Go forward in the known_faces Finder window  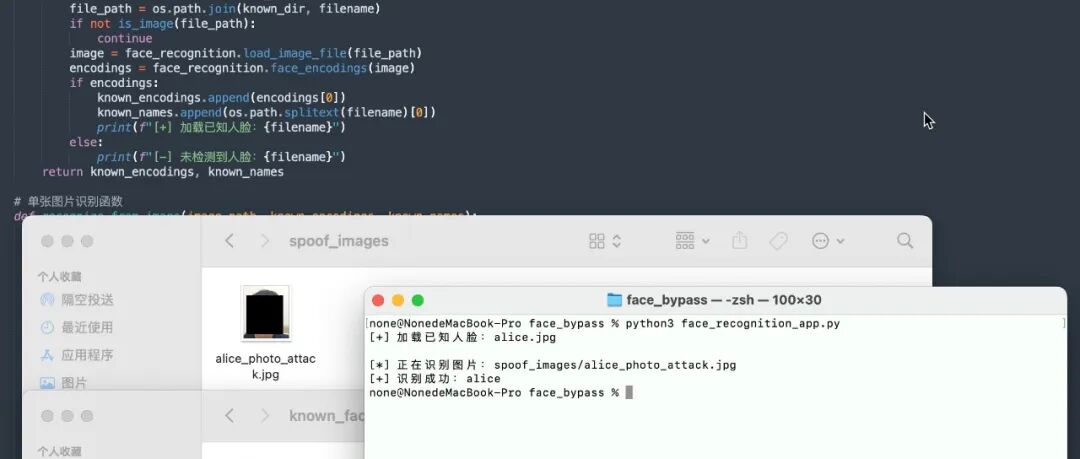265,416
